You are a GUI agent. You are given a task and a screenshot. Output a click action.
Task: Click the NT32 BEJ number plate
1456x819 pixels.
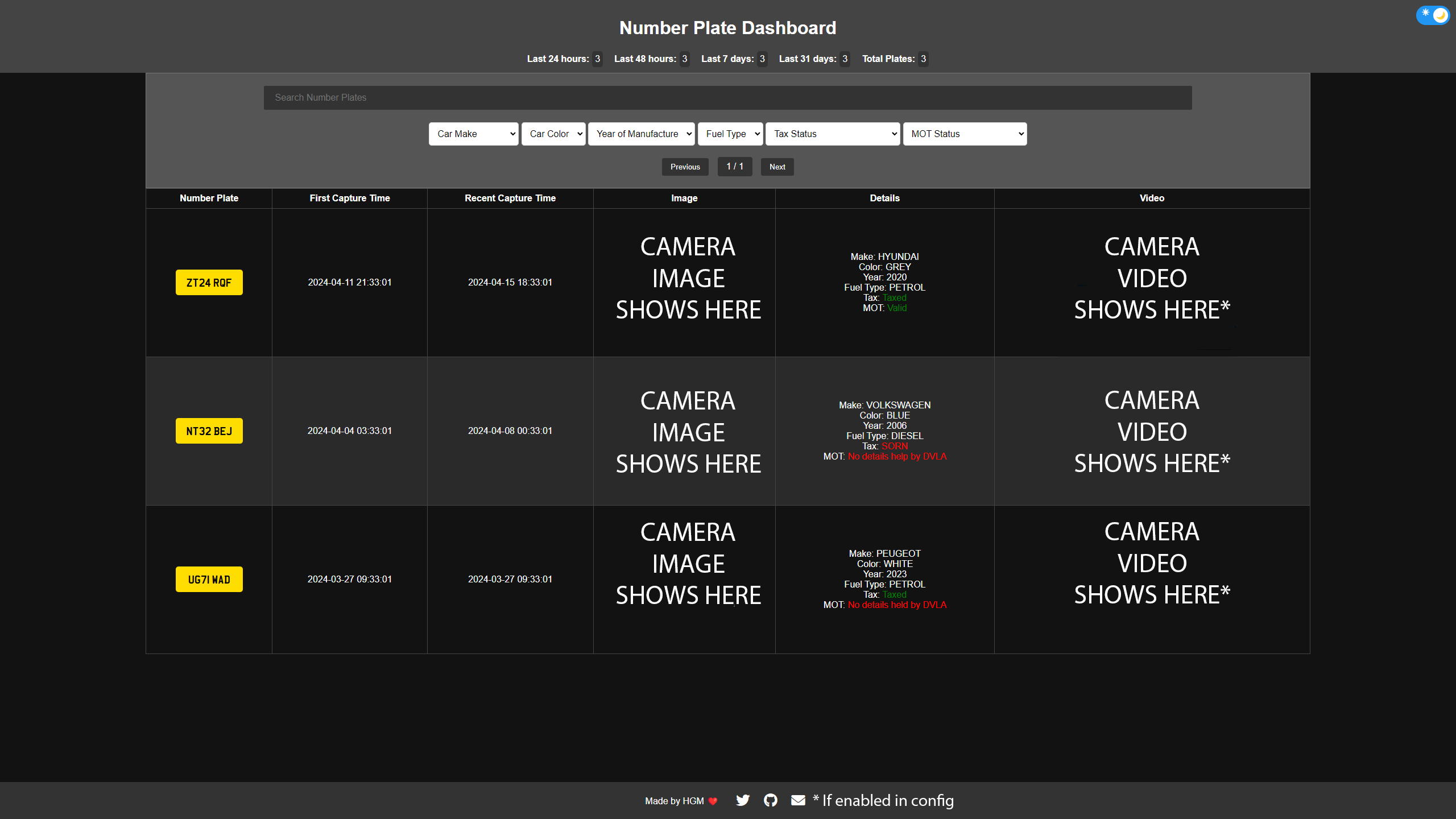(x=209, y=431)
